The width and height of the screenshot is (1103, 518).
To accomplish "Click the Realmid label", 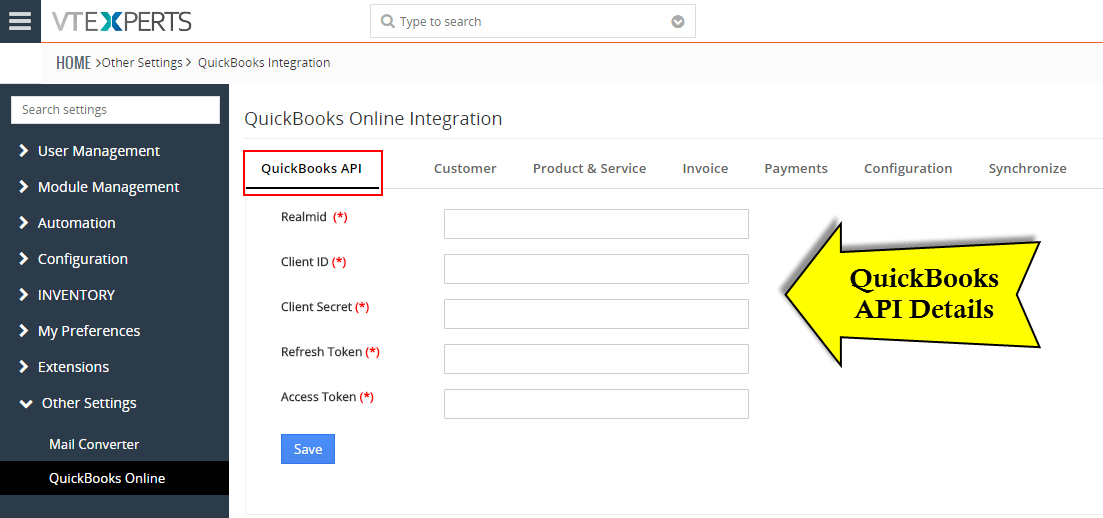I will [303, 217].
